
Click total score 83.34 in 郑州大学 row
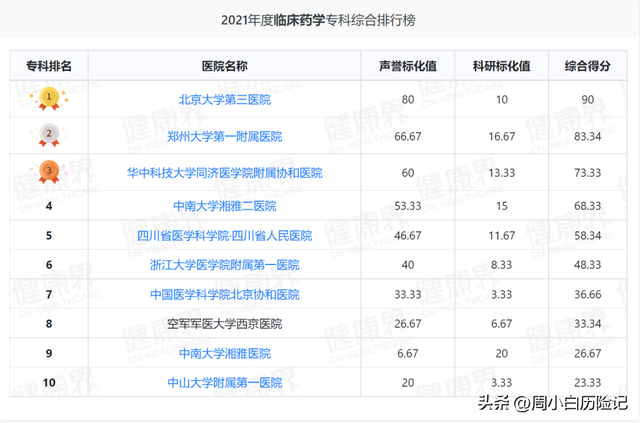588,136
